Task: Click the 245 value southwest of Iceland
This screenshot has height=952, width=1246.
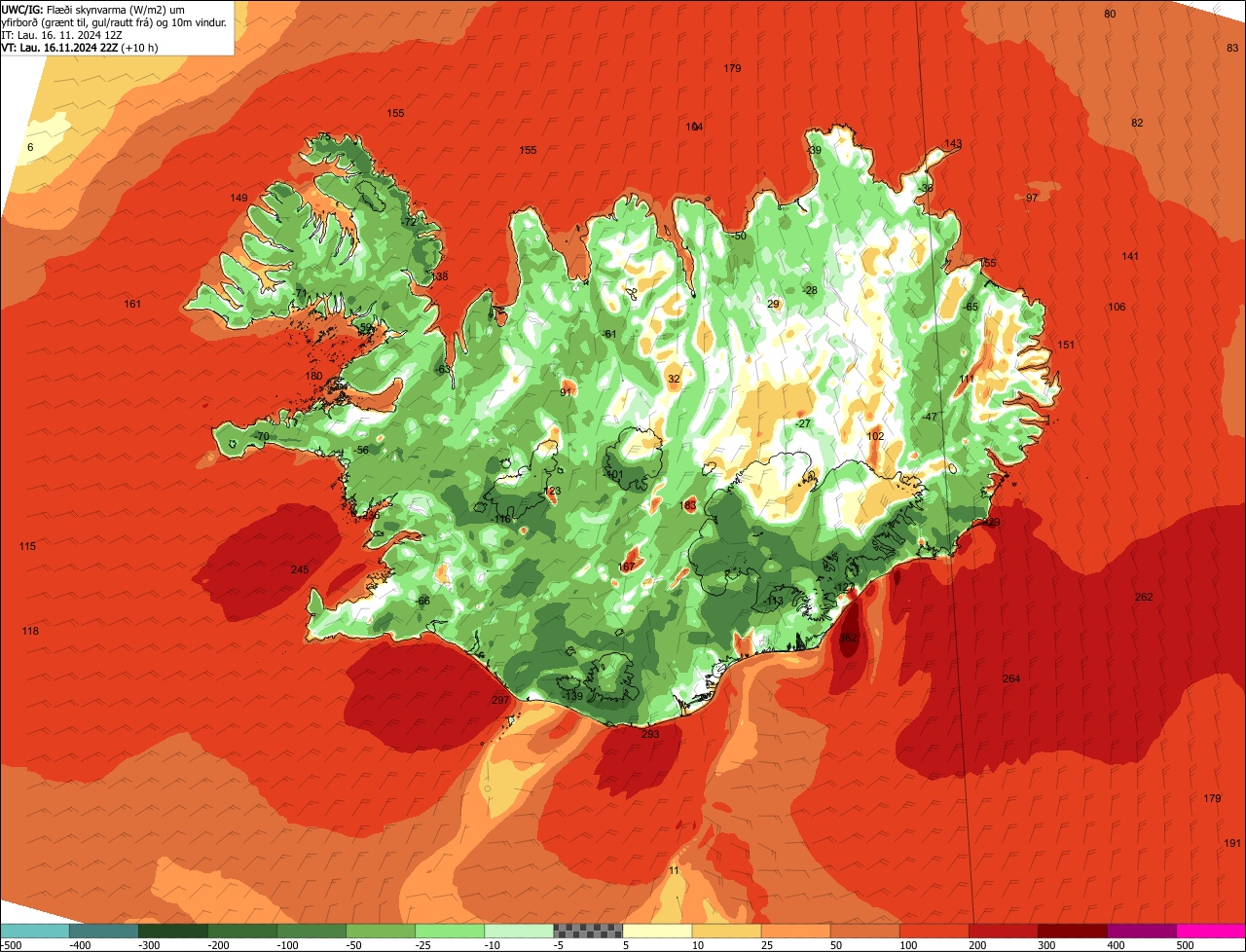Action: pos(300,569)
